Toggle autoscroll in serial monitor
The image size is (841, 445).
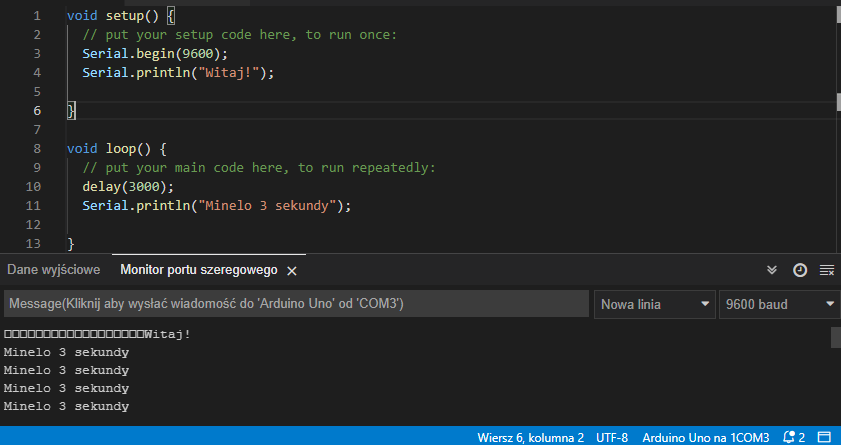click(x=772, y=270)
